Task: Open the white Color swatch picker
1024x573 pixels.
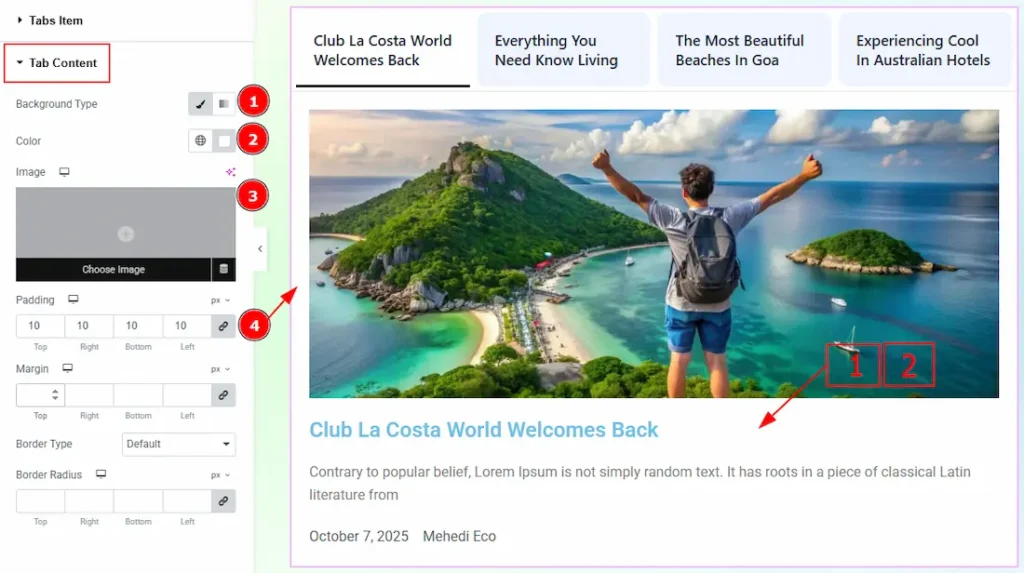Action: (x=224, y=140)
